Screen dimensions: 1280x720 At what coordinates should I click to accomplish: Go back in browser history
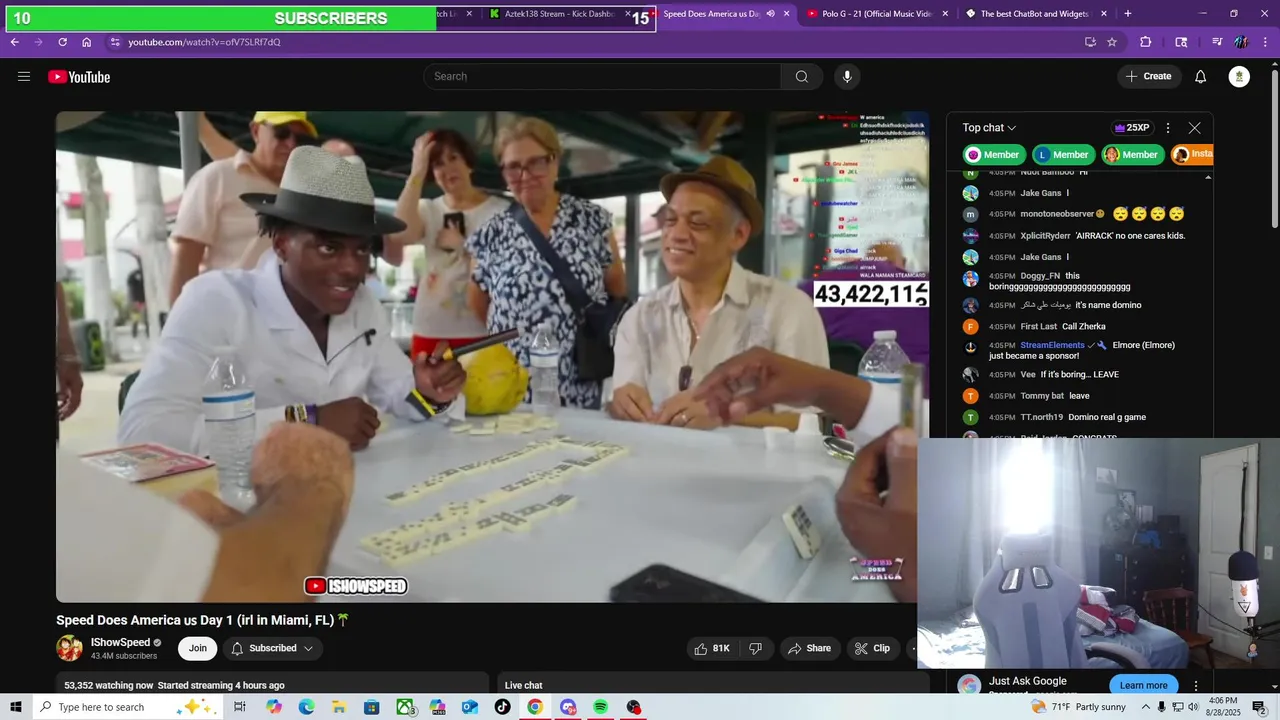(x=14, y=42)
